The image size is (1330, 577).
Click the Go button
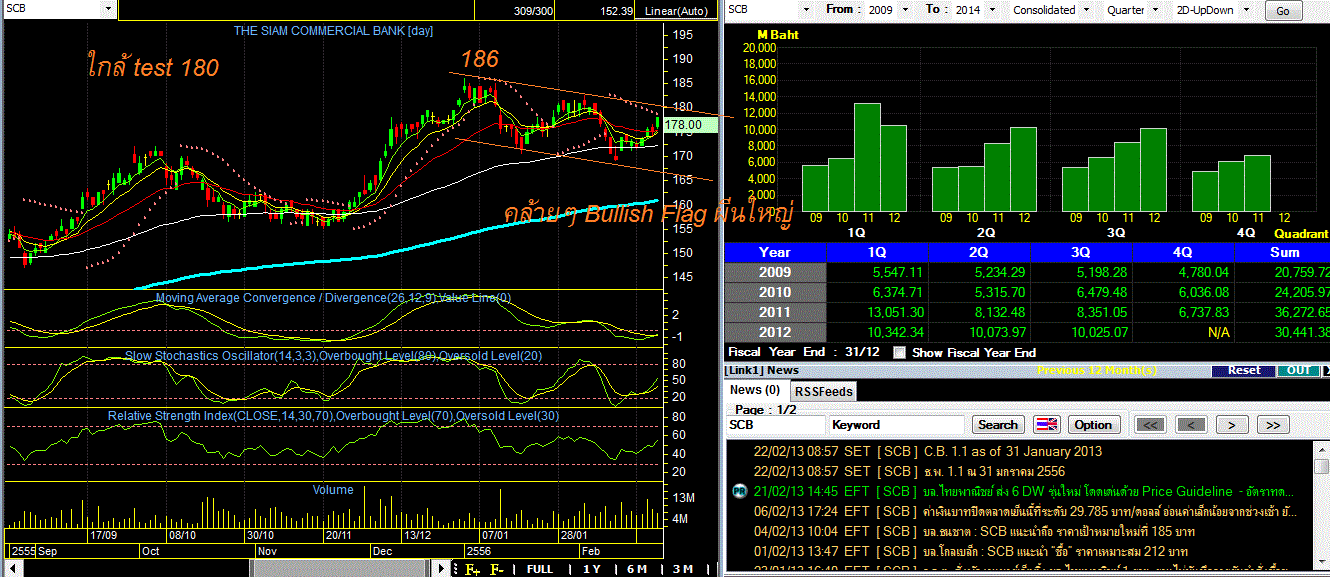point(1283,11)
